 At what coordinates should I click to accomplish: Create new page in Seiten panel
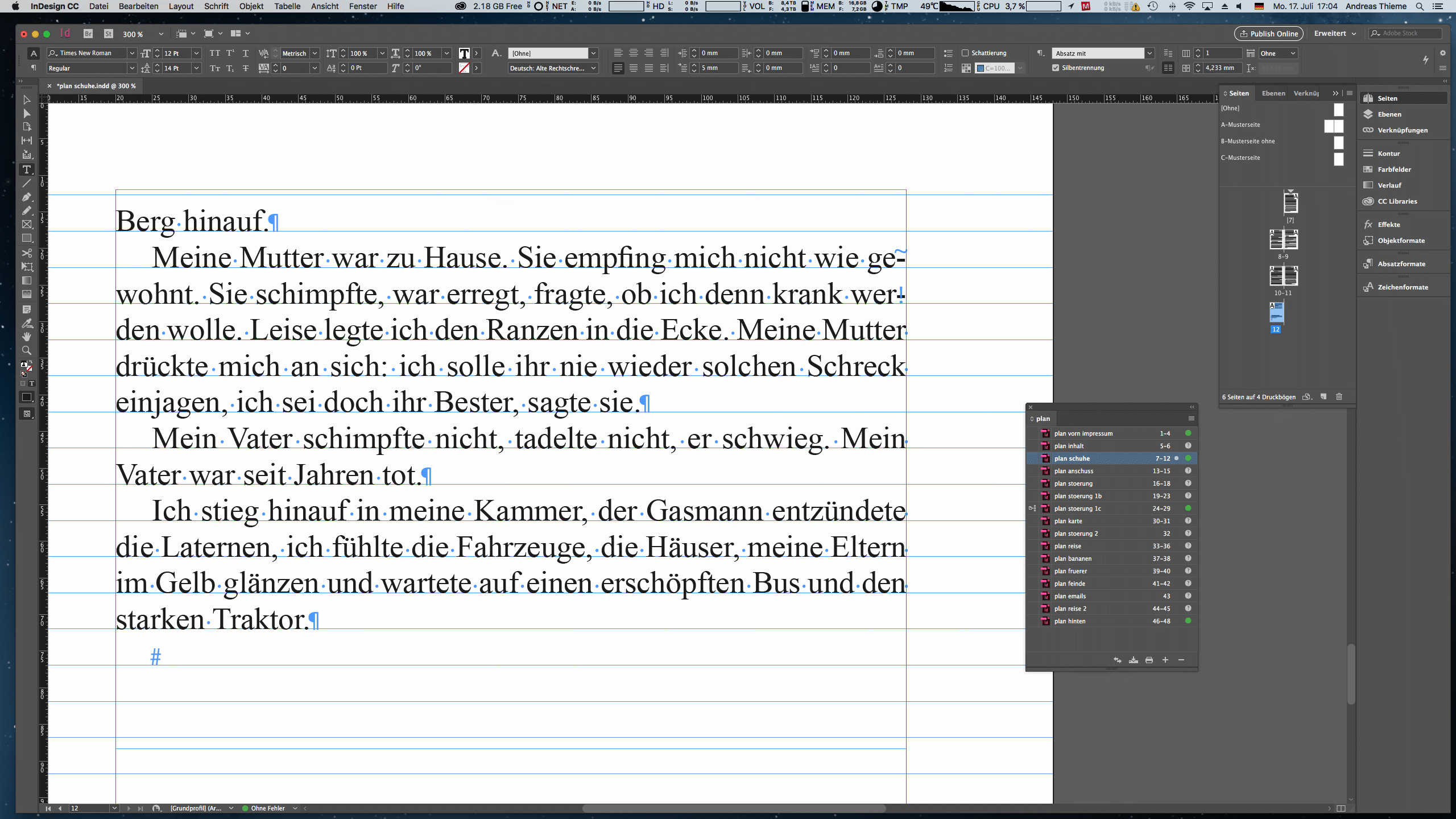[1323, 396]
